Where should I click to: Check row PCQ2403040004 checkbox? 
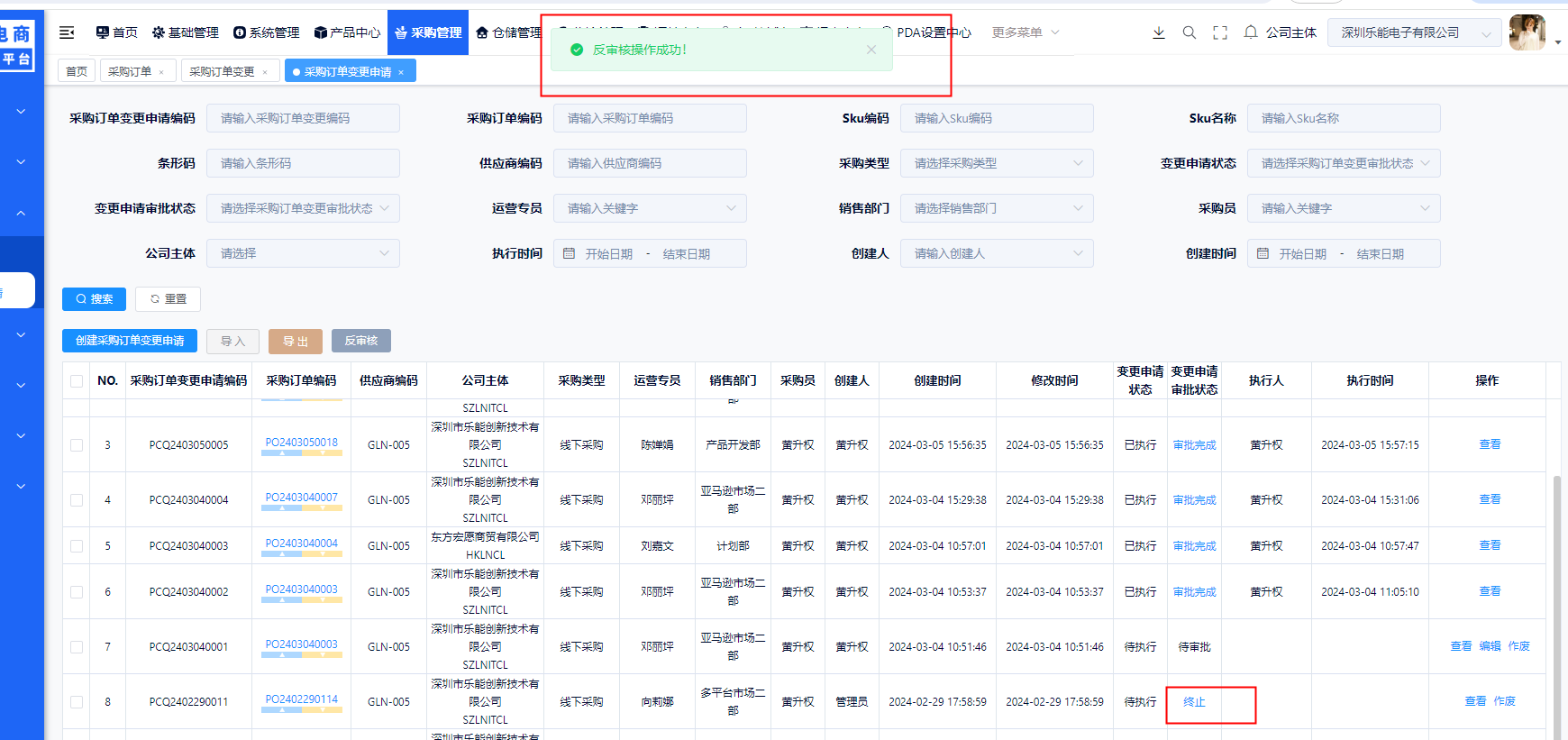(x=77, y=500)
